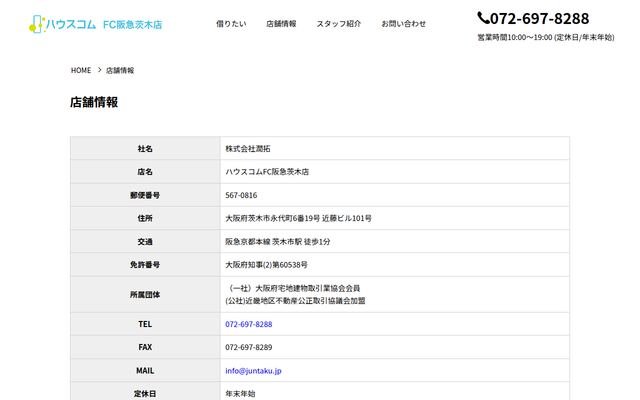The image size is (640, 400).
Task: Click the Housecom logo icon
Action: [x=37, y=24]
